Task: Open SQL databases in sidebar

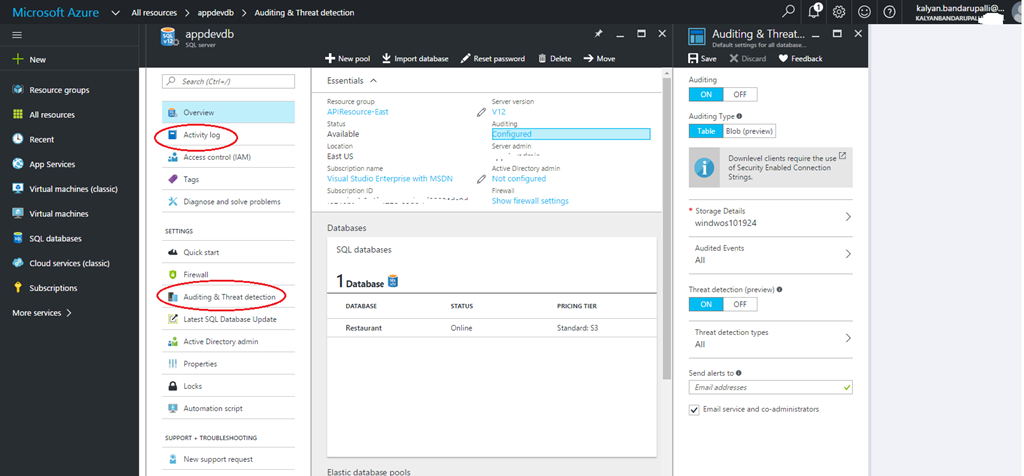Action: coord(47,239)
